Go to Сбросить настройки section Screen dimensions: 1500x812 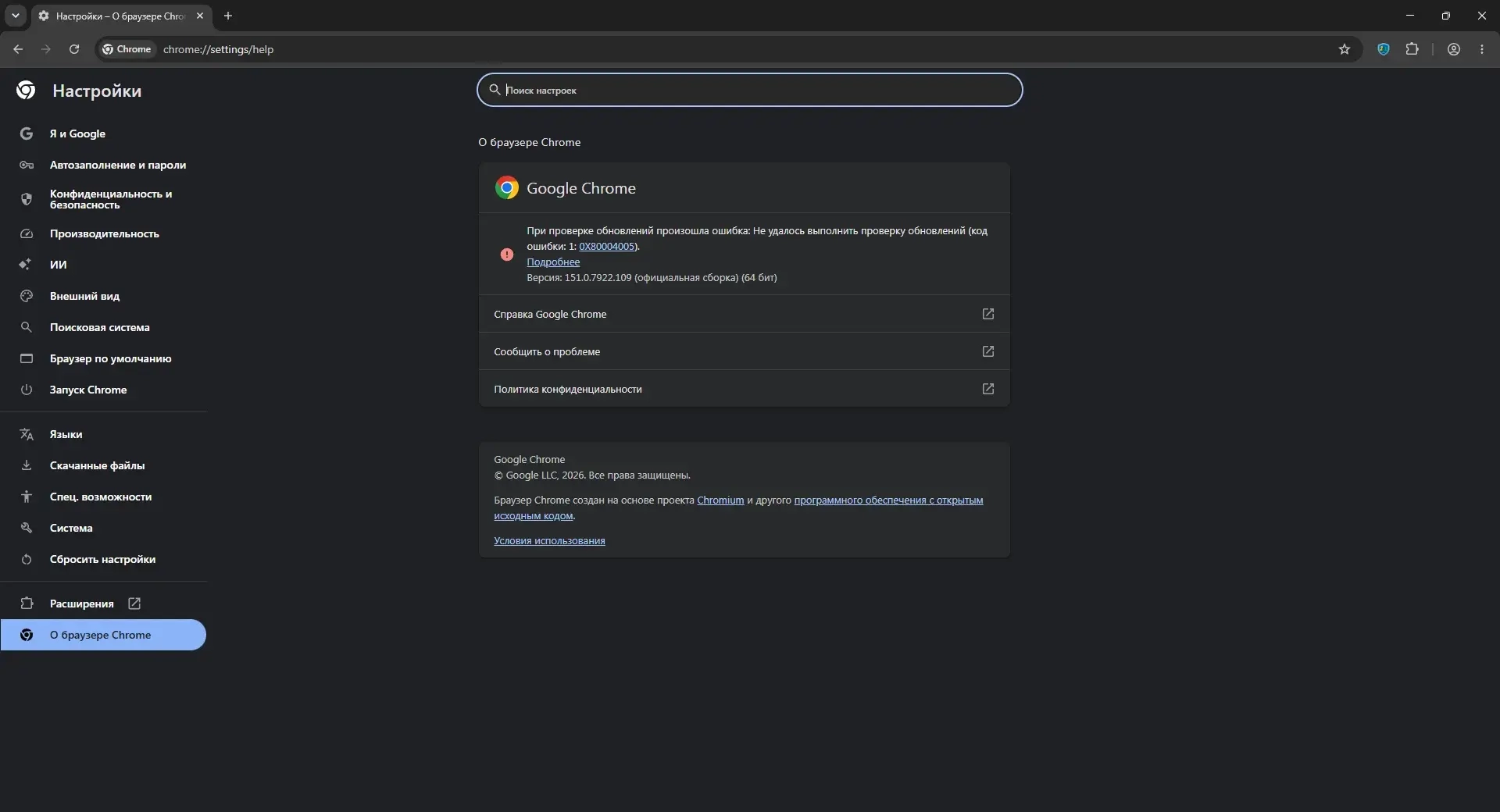(104, 559)
